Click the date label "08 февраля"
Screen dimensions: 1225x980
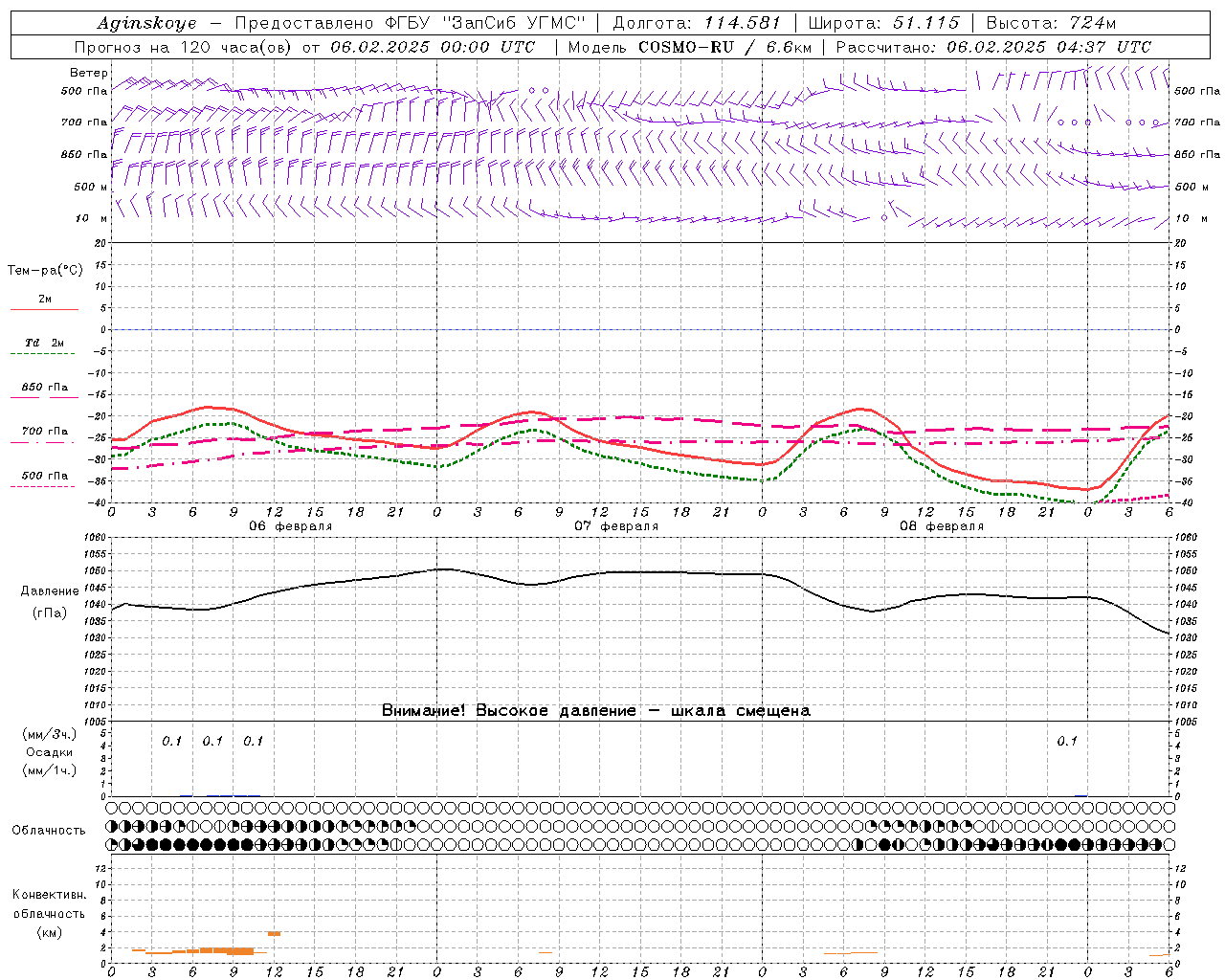(942, 526)
